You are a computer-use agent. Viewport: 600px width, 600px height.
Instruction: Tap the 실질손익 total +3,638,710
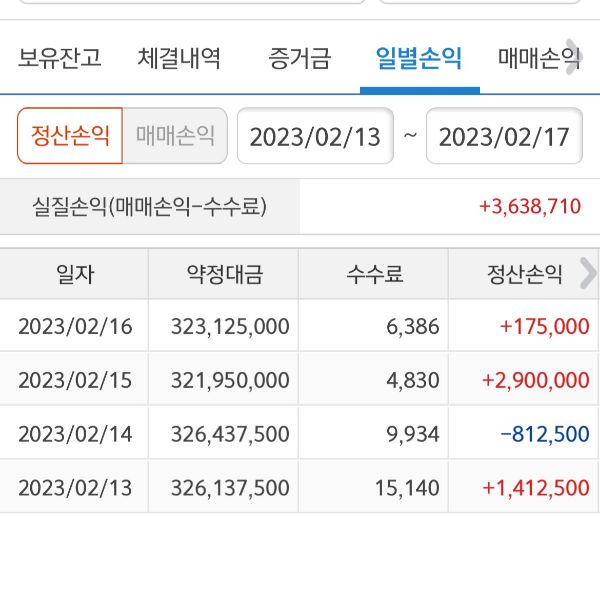(x=530, y=207)
